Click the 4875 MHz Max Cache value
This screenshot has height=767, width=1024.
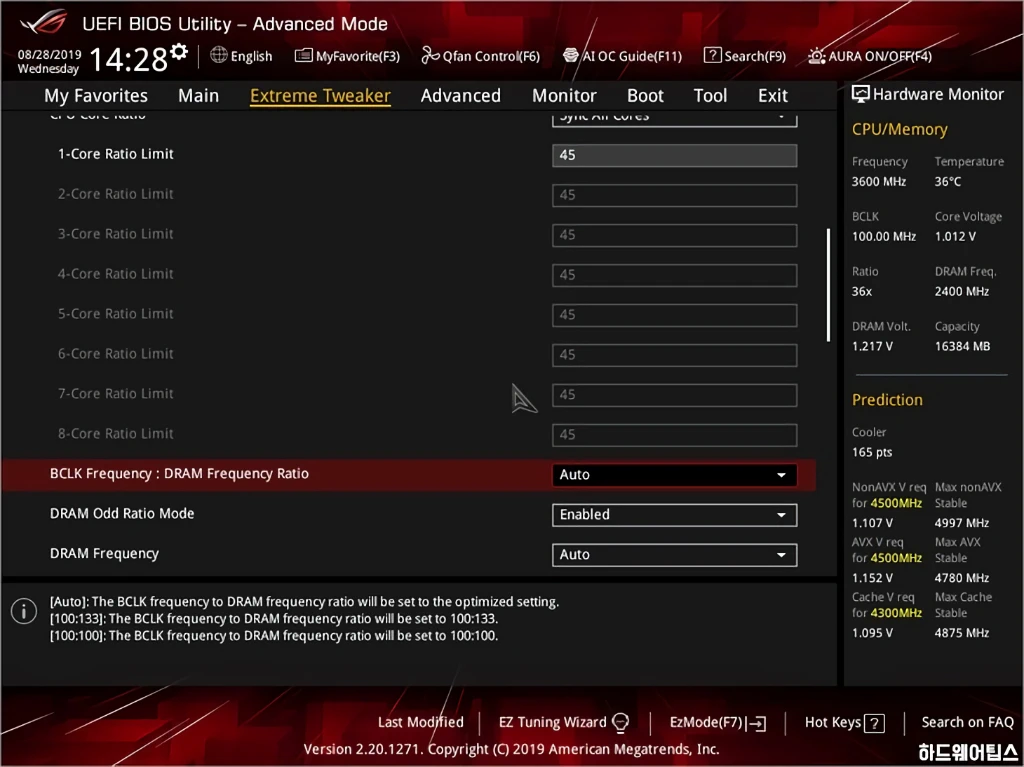click(x=962, y=632)
